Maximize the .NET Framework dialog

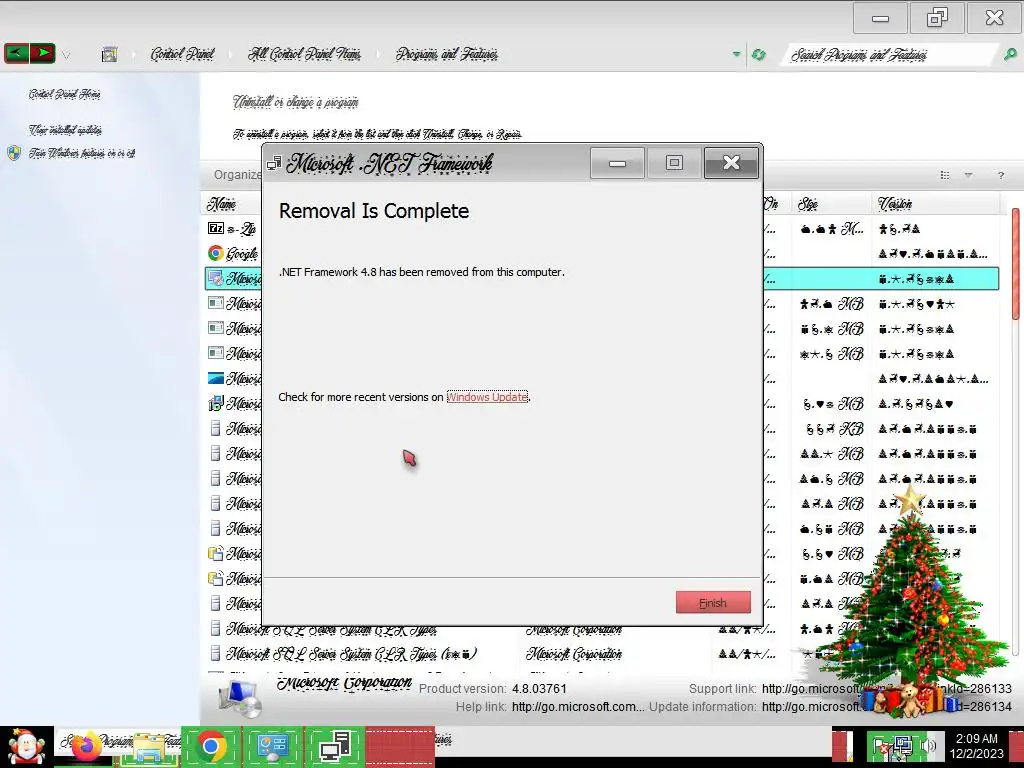674,163
